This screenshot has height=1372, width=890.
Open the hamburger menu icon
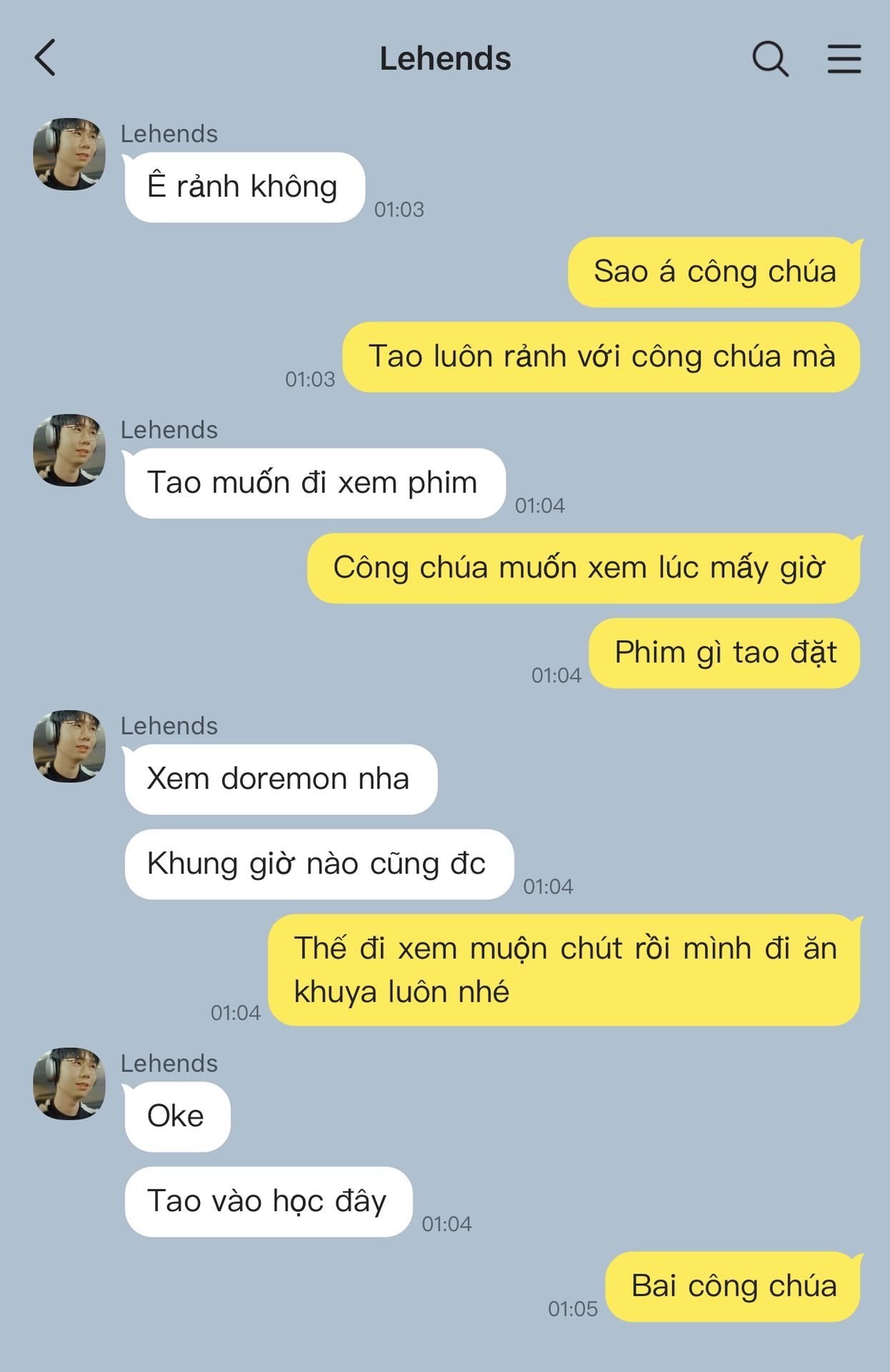pyautogui.click(x=844, y=59)
